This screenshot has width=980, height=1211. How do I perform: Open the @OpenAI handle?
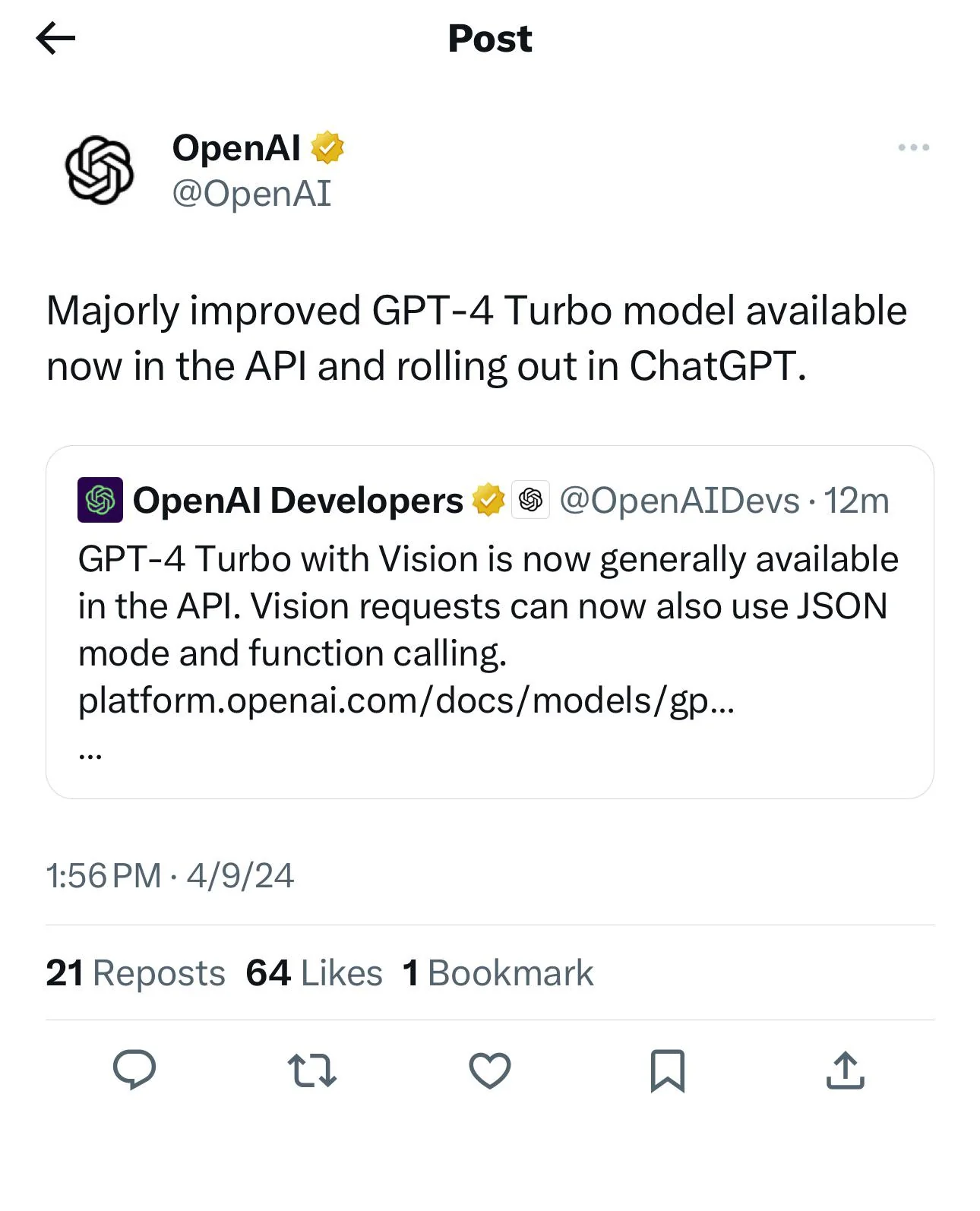click(x=251, y=194)
